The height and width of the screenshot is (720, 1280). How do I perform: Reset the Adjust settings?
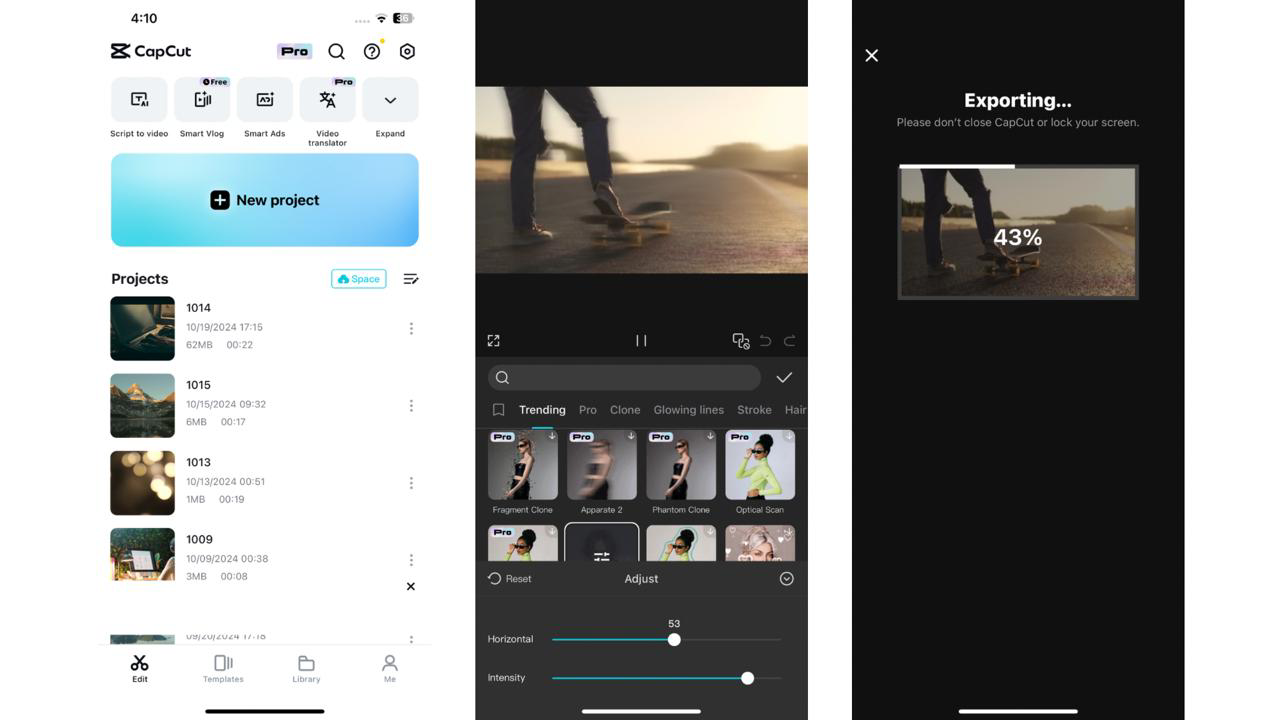(x=510, y=579)
